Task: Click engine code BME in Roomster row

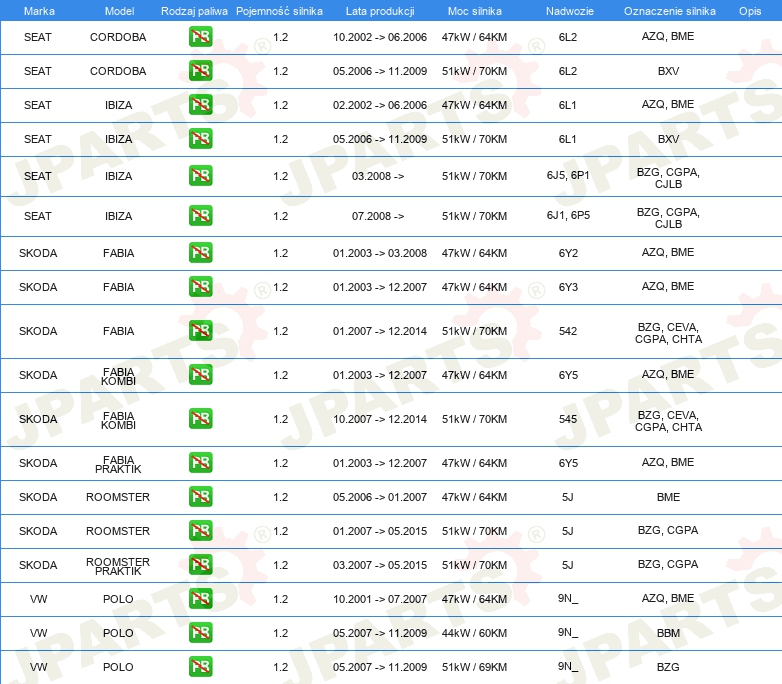Action: click(668, 497)
